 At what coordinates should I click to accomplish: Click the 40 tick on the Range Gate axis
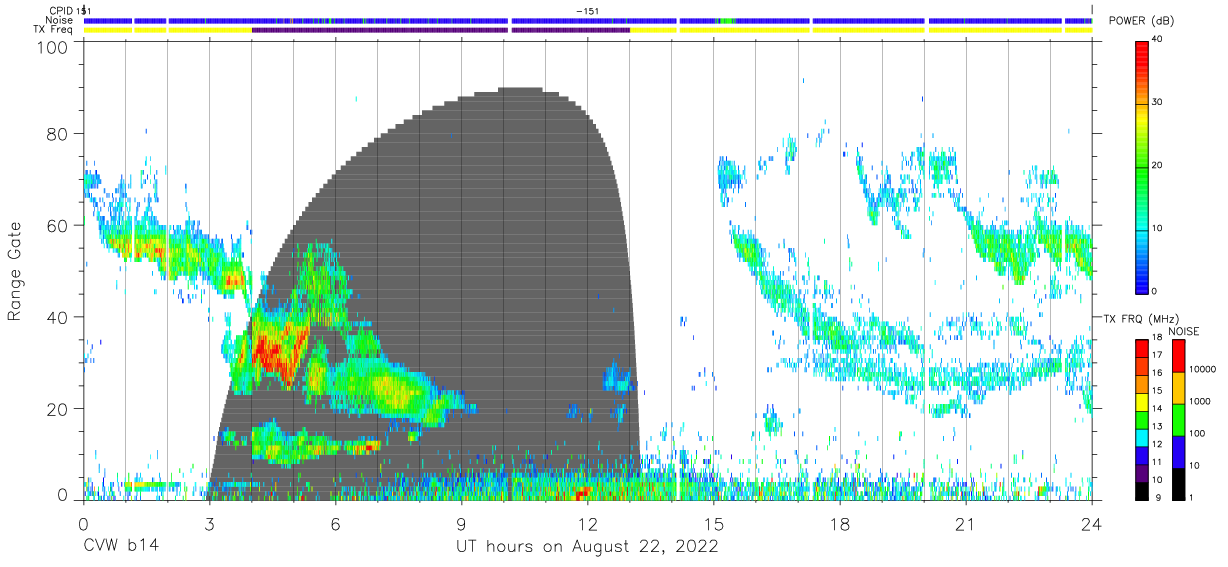click(57, 317)
